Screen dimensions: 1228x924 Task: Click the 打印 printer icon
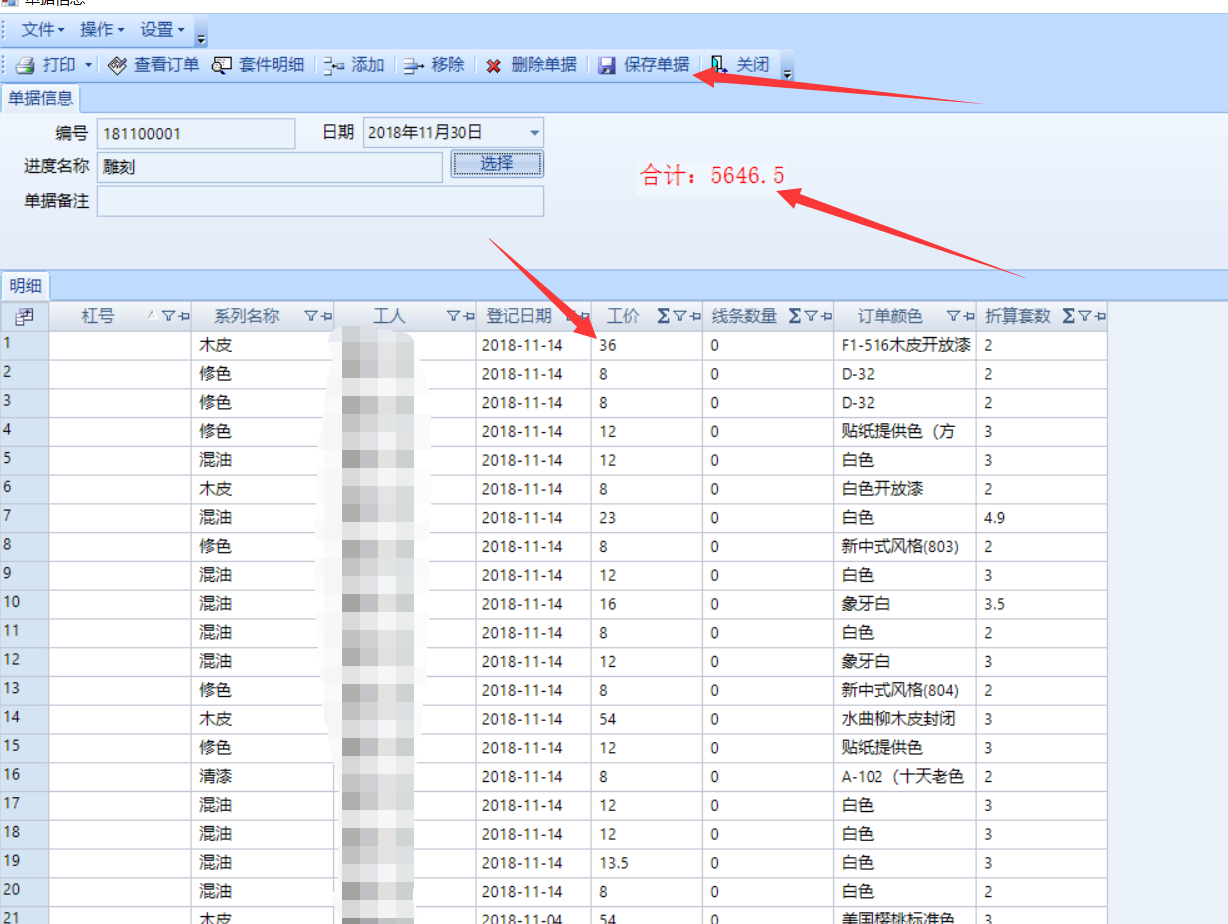pyautogui.click(x=25, y=65)
